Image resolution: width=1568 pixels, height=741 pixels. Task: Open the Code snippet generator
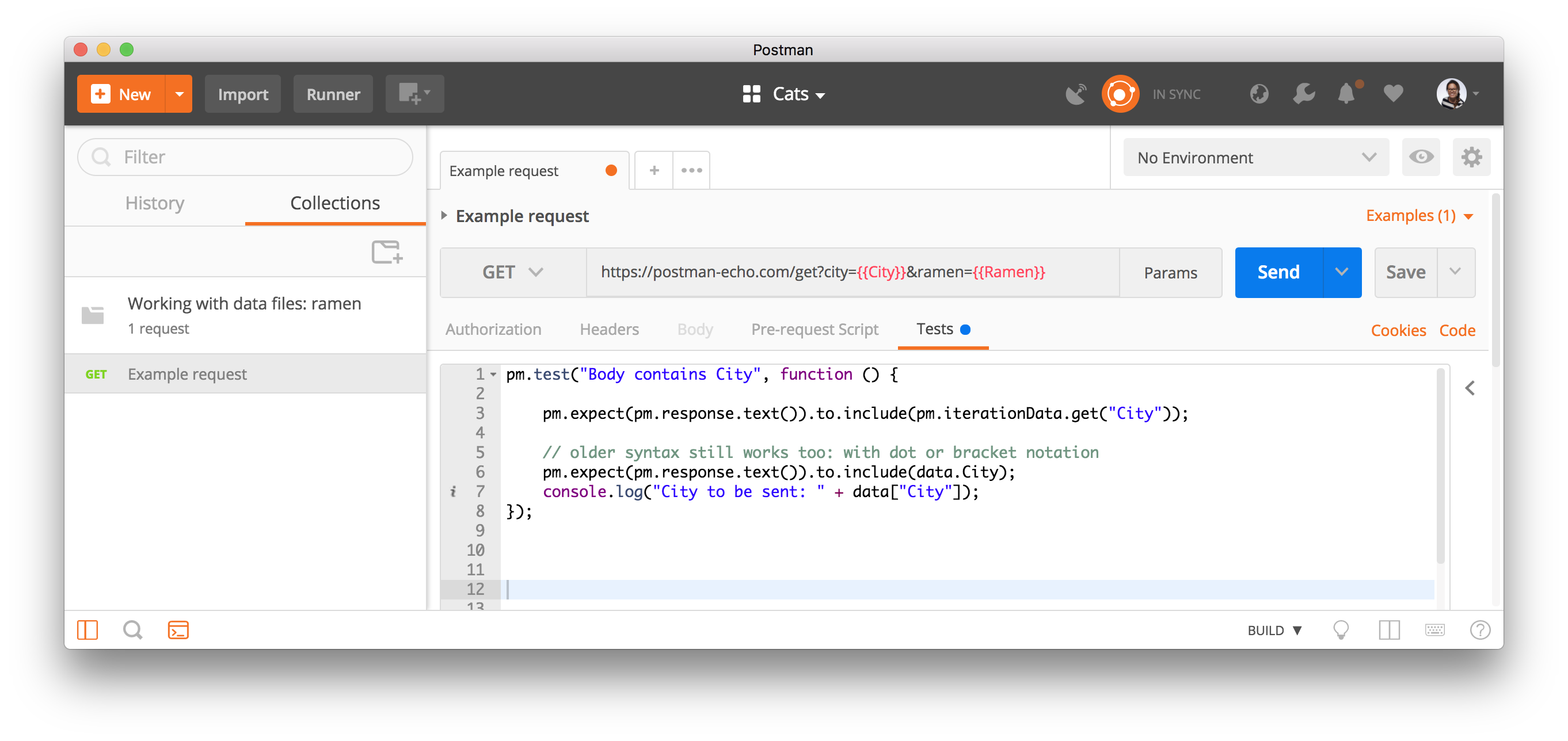(x=1457, y=330)
